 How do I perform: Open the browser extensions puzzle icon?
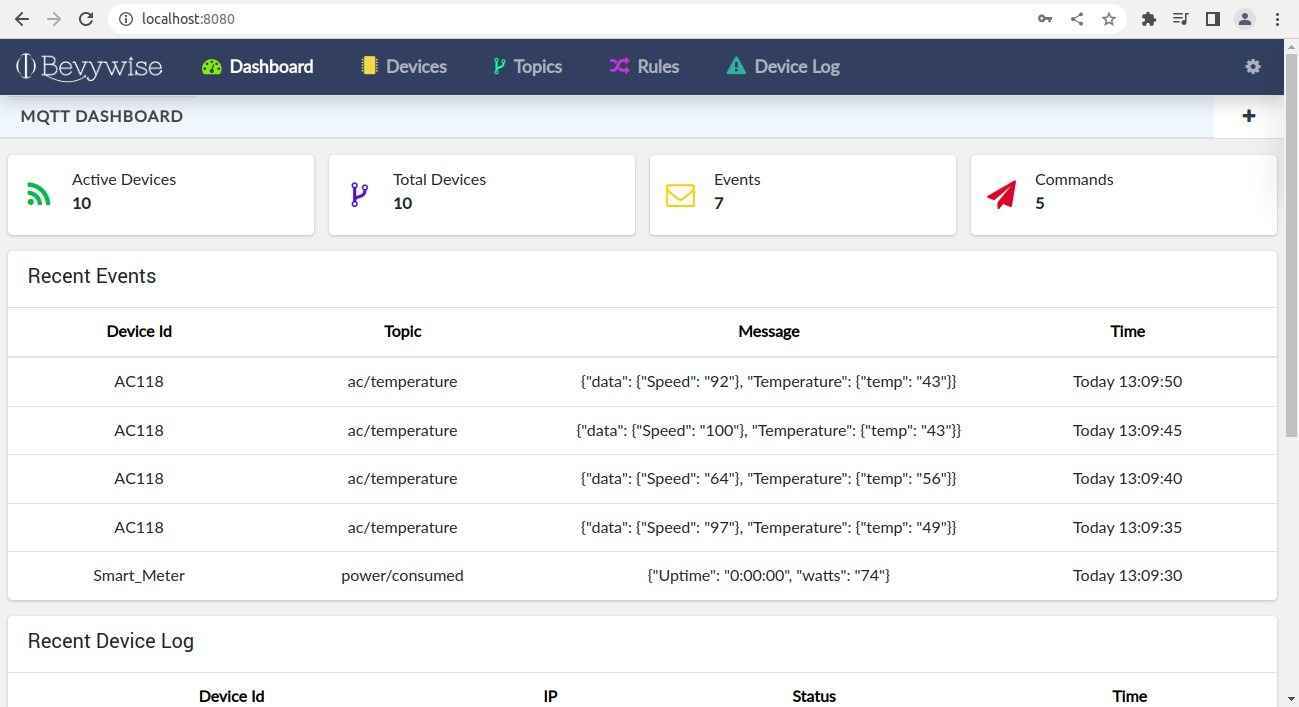pos(1148,18)
